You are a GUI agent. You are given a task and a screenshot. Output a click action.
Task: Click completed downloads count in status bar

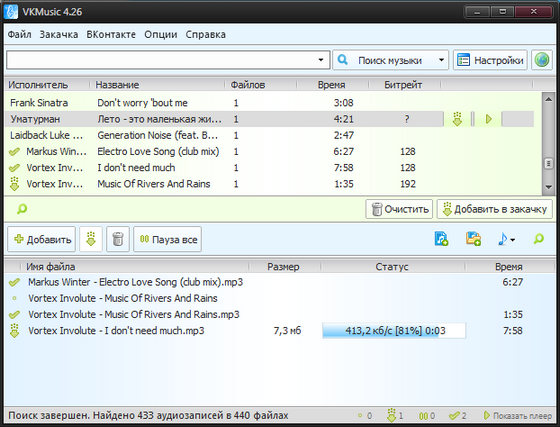pos(458,416)
